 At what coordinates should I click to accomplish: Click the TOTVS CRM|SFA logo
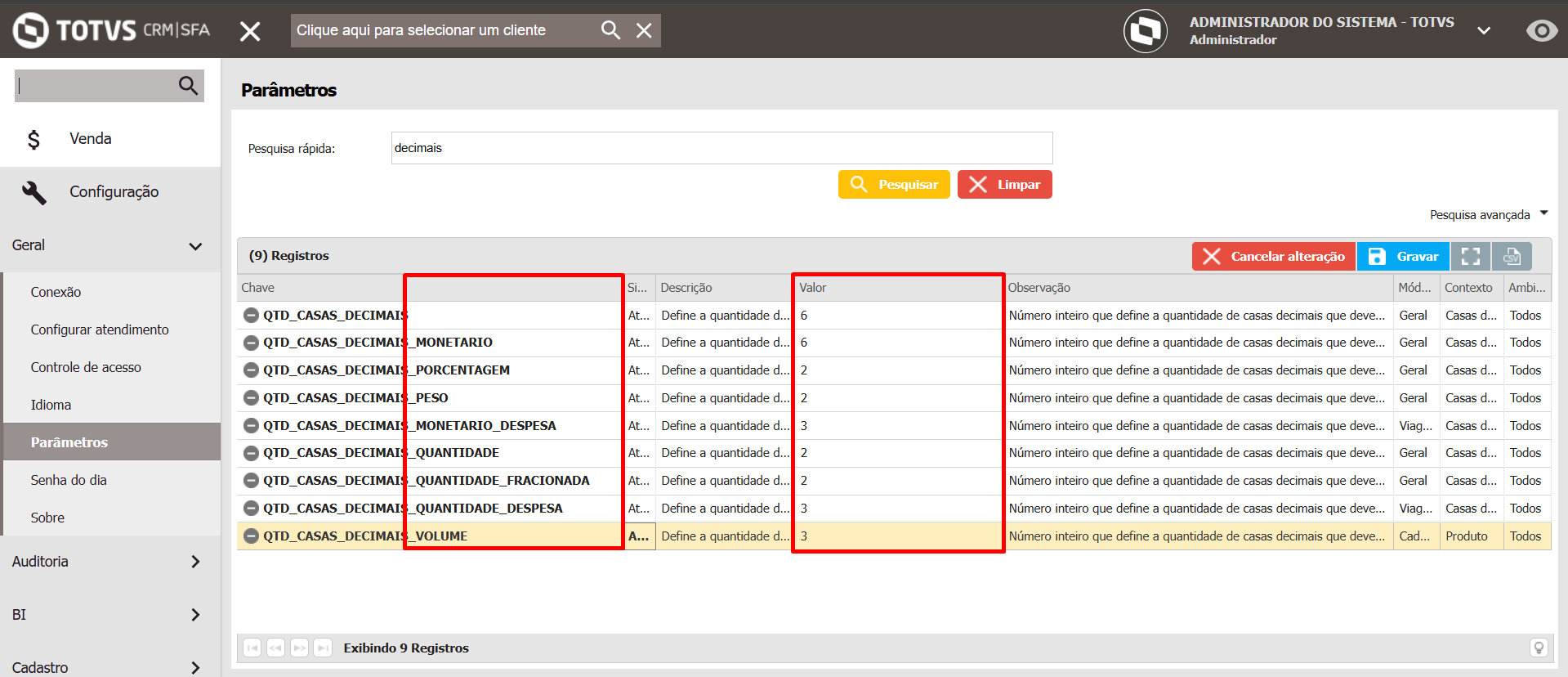click(x=112, y=30)
